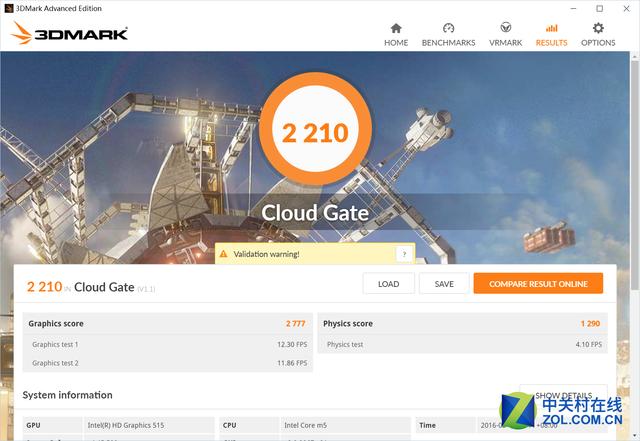Click the SAVE button
The image size is (640, 441).
[444, 283]
